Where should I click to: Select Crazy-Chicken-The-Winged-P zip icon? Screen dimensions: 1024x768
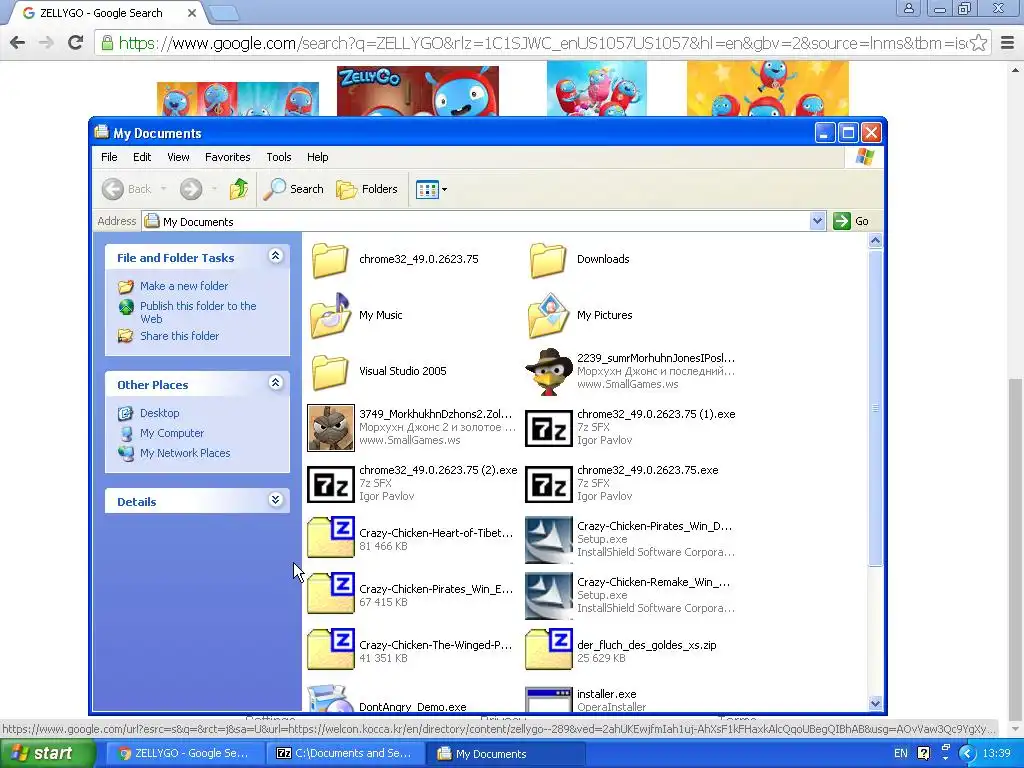click(331, 649)
